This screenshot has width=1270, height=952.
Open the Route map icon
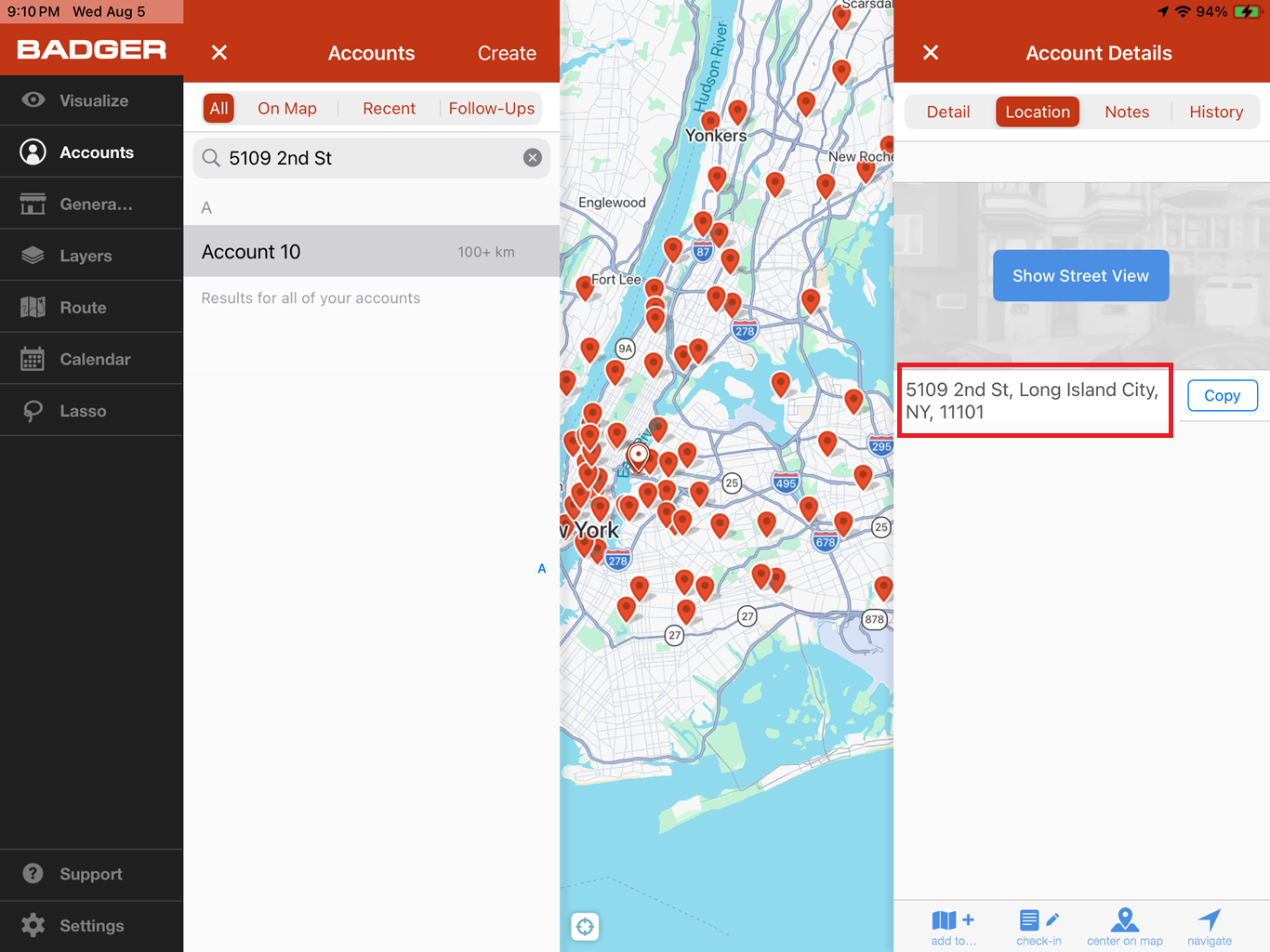tap(33, 307)
